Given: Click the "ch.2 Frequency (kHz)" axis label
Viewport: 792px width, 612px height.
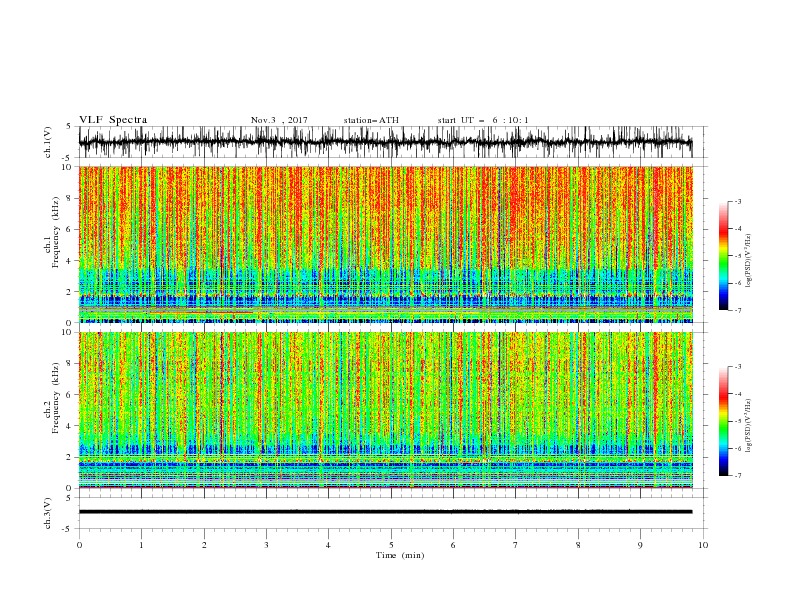Looking at the screenshot, I should (x=52, y=398).
